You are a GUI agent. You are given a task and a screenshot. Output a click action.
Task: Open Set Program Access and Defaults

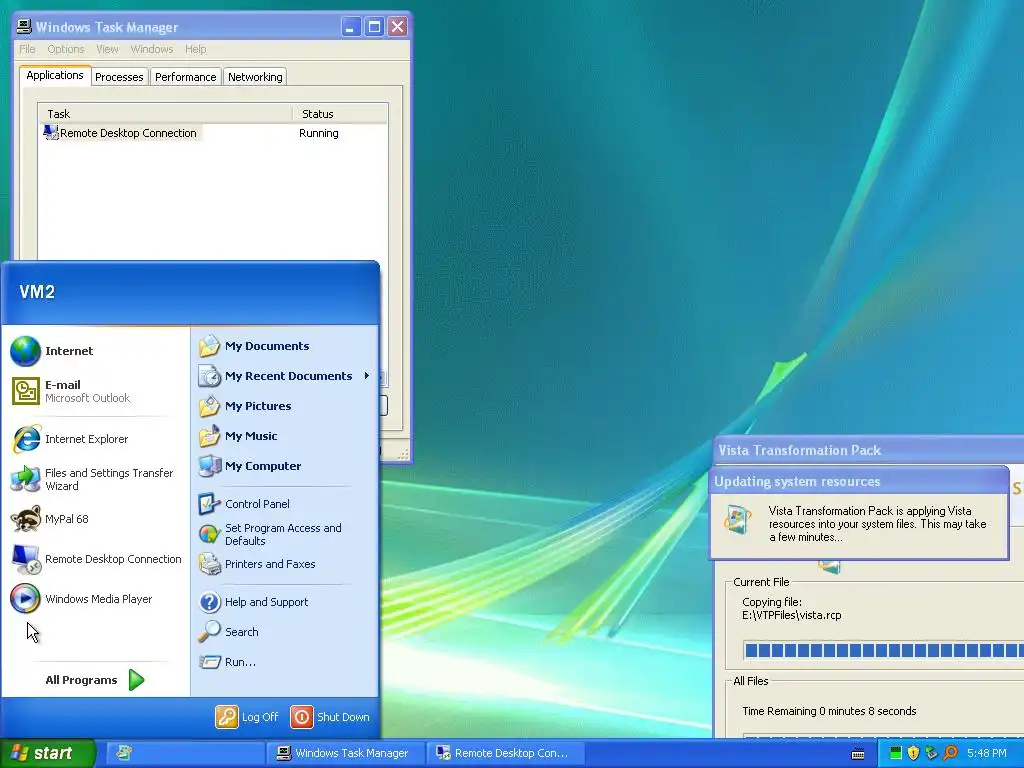tap(270, 534)
